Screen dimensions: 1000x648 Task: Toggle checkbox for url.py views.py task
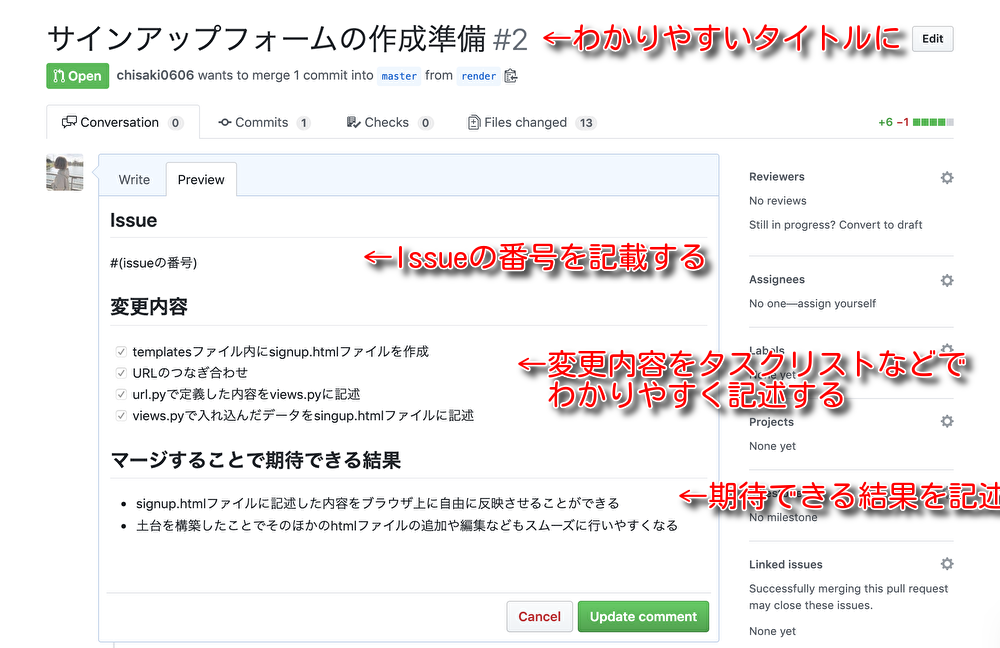(121, 394)
